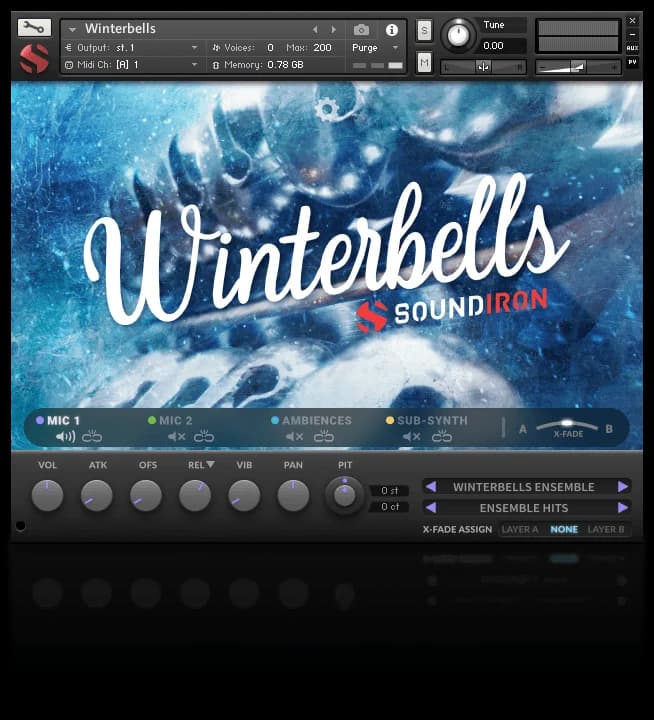The height and width of the screenshot is (720, 654).
Task: Click the PAN knob
Action: point(293,496)
